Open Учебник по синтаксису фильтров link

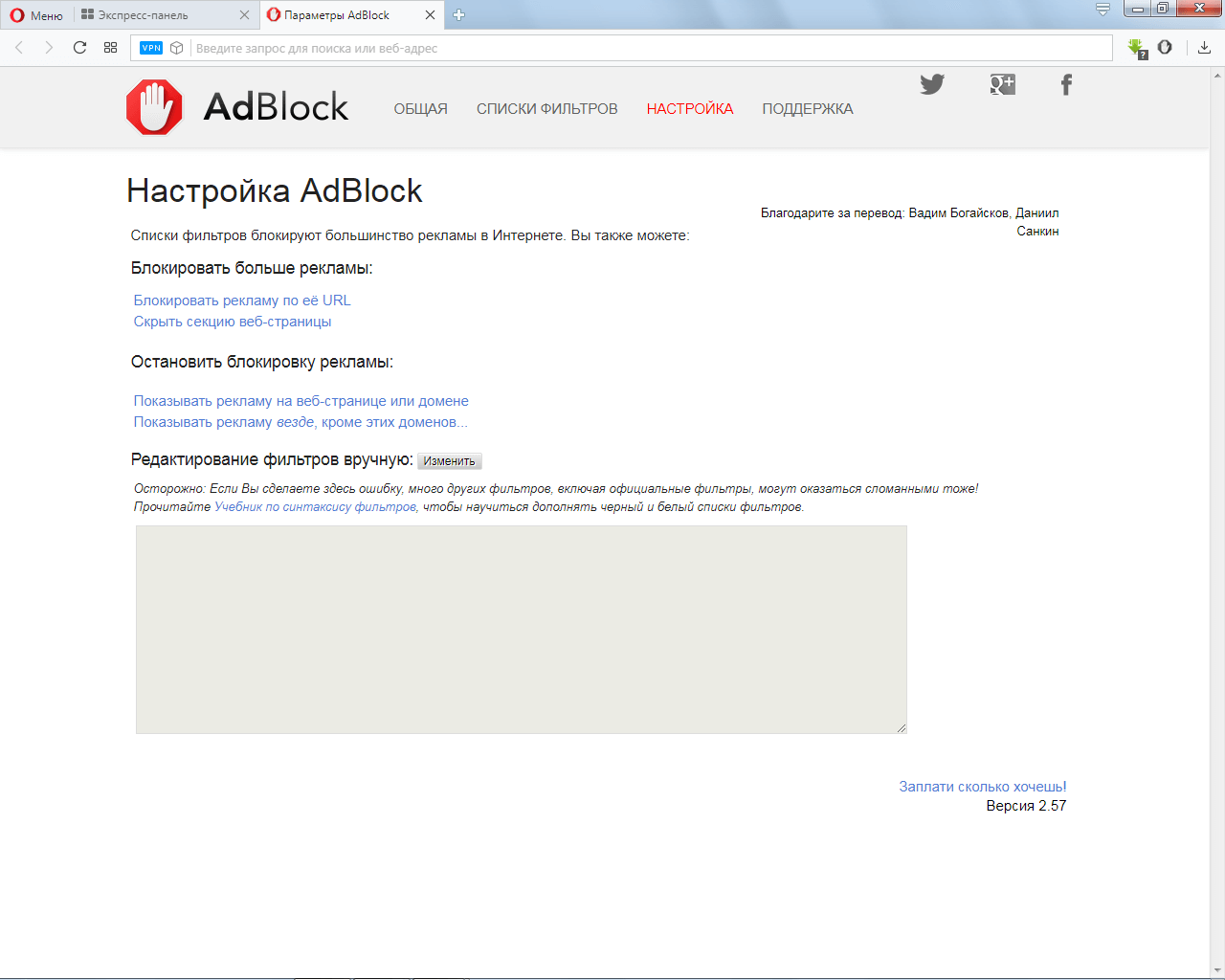click(x=316, y=507)
